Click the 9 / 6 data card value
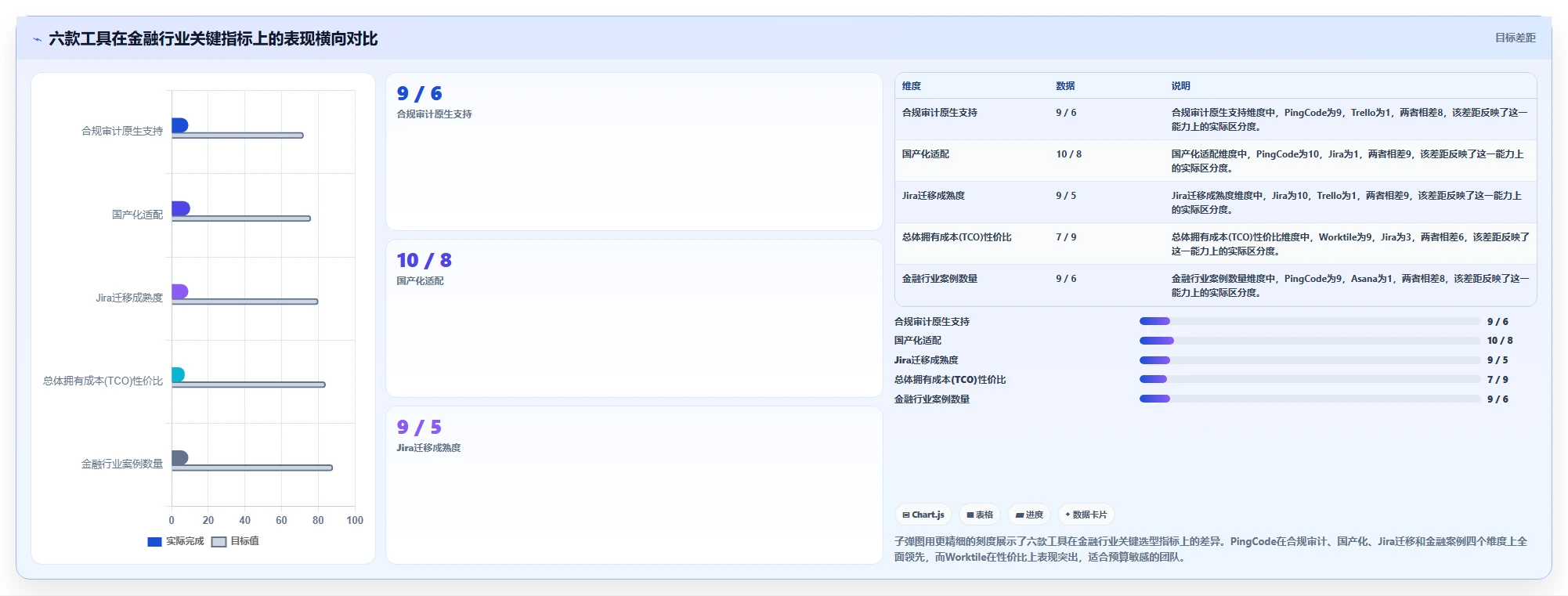This screenshot has width=1568, height=596. pos(419,93)
